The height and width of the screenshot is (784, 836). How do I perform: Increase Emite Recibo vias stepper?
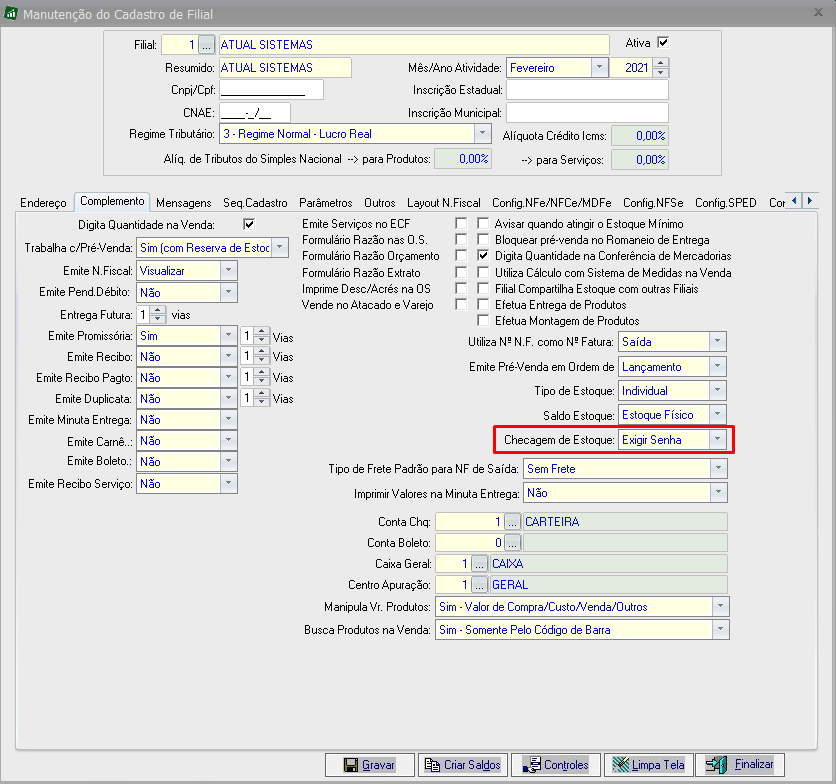(261, 352)
